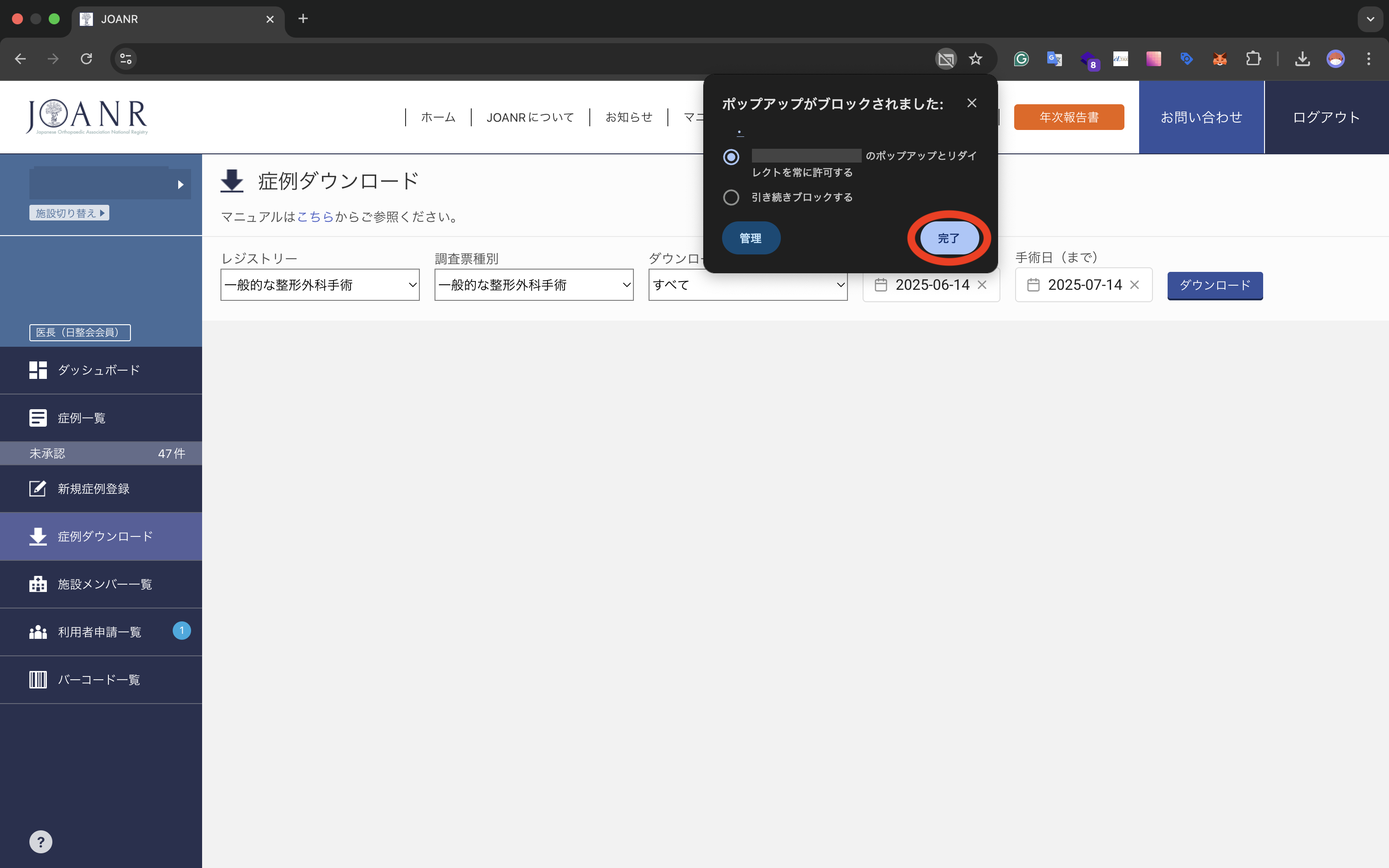
Task: Select 引き続きブロックする radio option
Action: point(731,197)
